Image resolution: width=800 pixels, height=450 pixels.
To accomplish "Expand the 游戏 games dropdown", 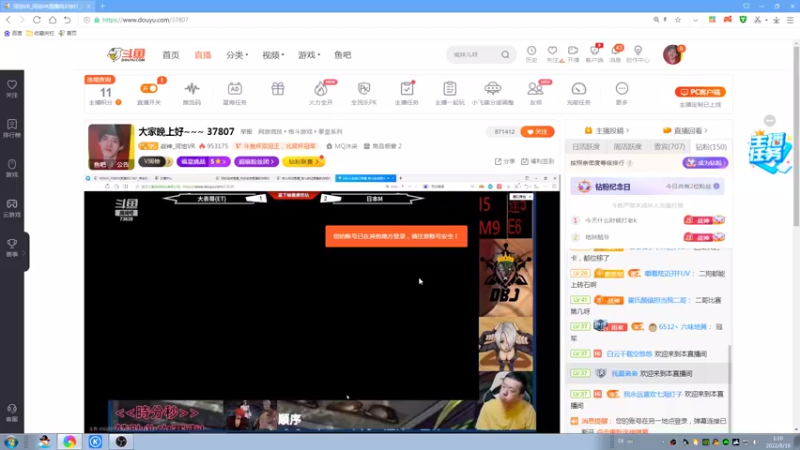I will pyautogui.click(x=309, y=55).
